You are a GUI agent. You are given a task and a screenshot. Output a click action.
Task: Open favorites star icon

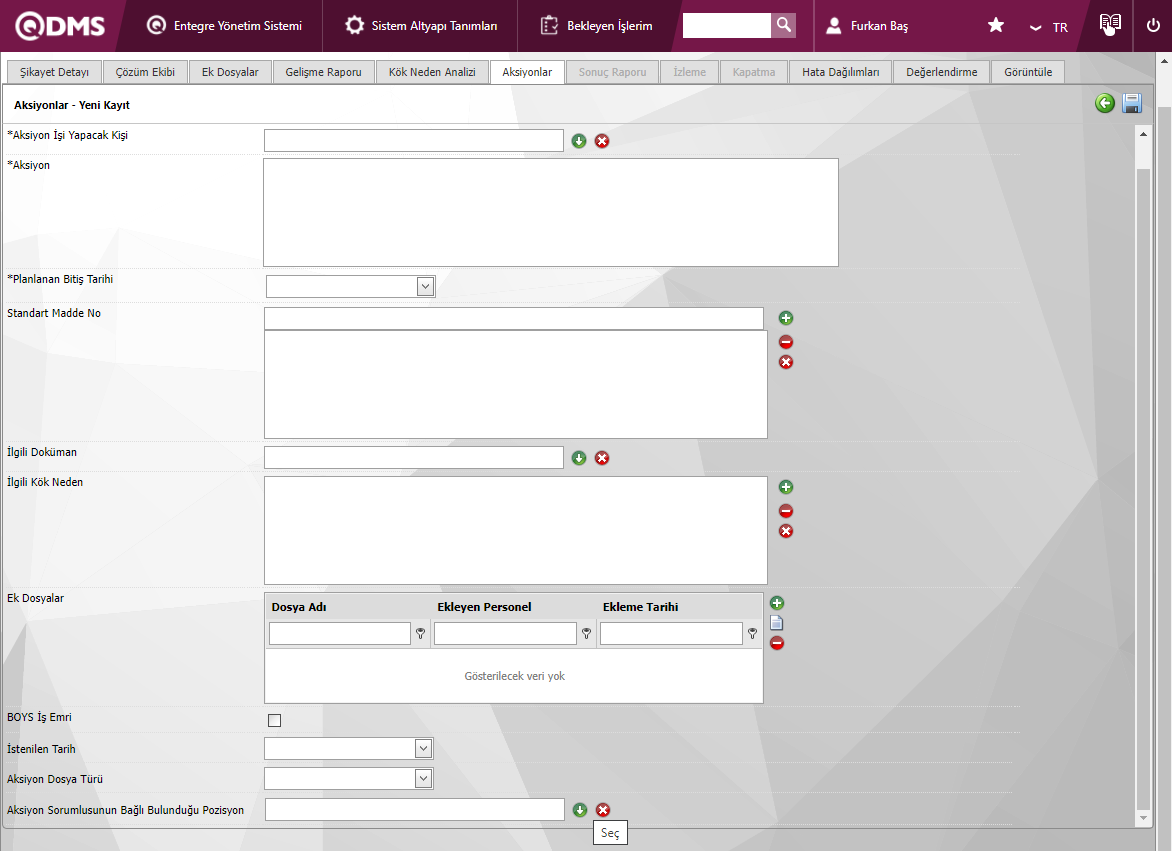(x=996, y=25)
